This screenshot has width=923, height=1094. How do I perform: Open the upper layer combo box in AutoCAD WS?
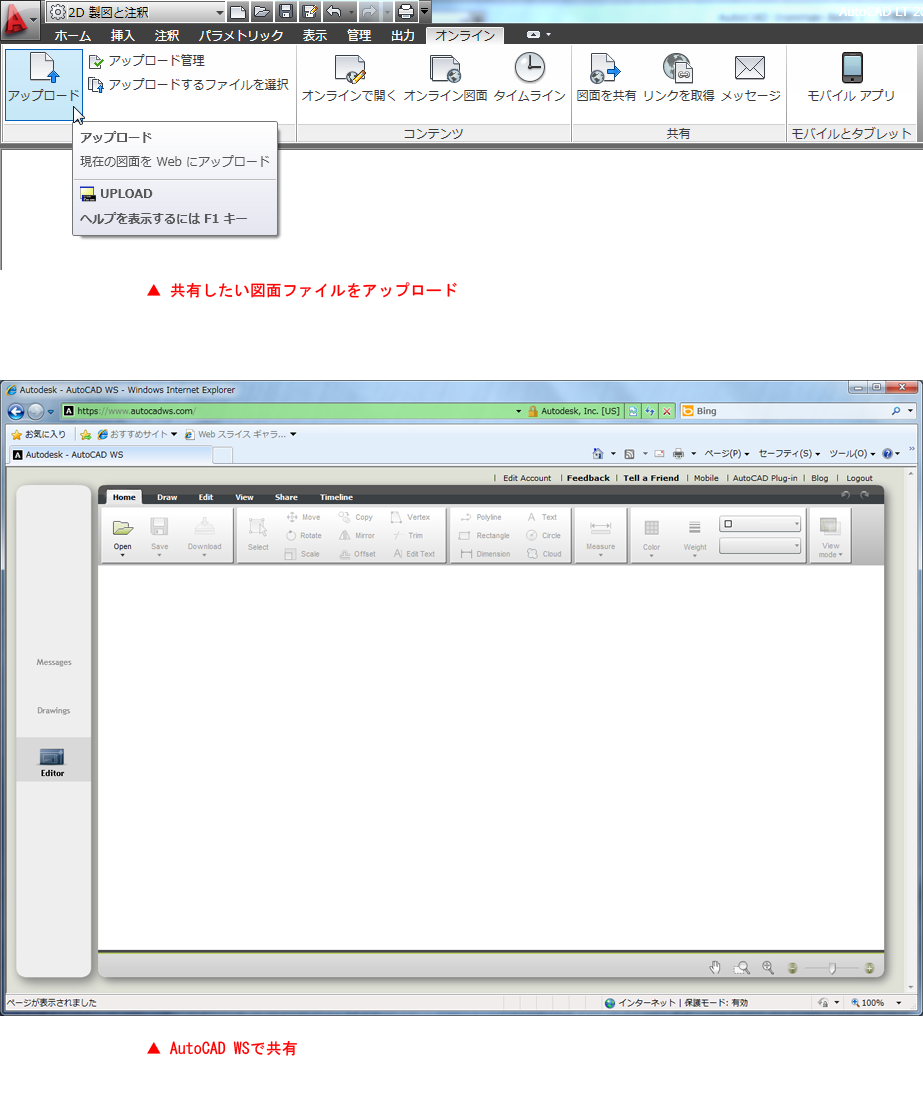pos(760,524)
